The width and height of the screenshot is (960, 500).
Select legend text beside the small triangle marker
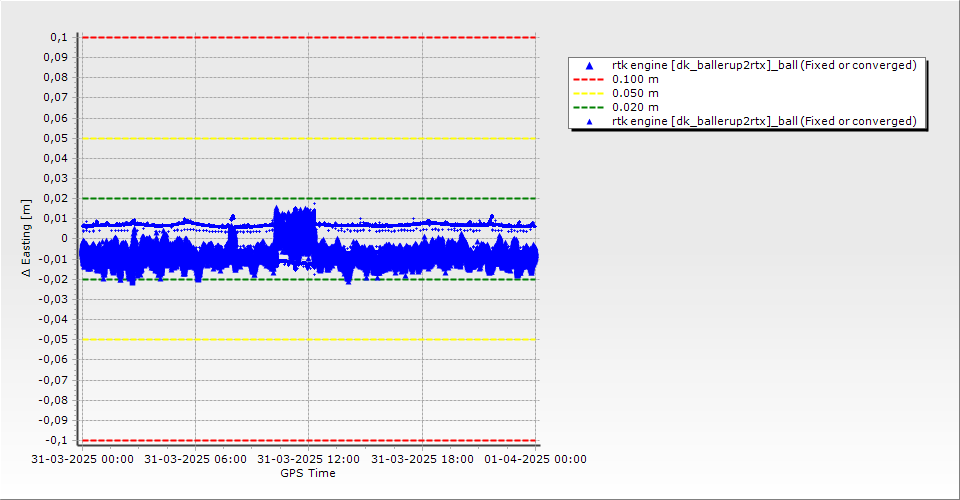click(764, 122)
